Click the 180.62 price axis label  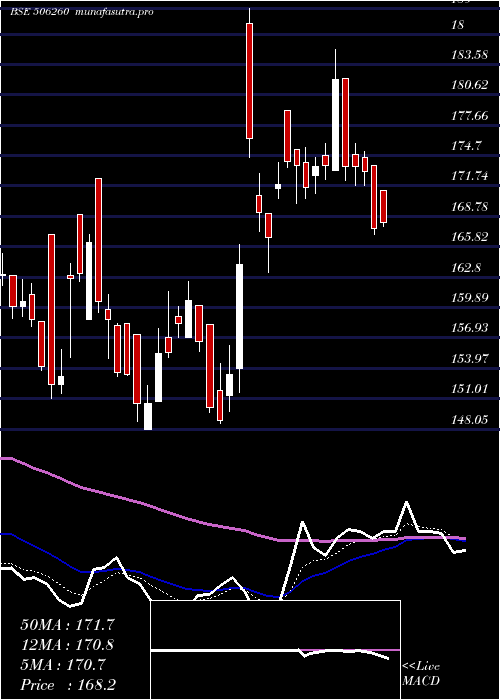(x=470, y=84)
